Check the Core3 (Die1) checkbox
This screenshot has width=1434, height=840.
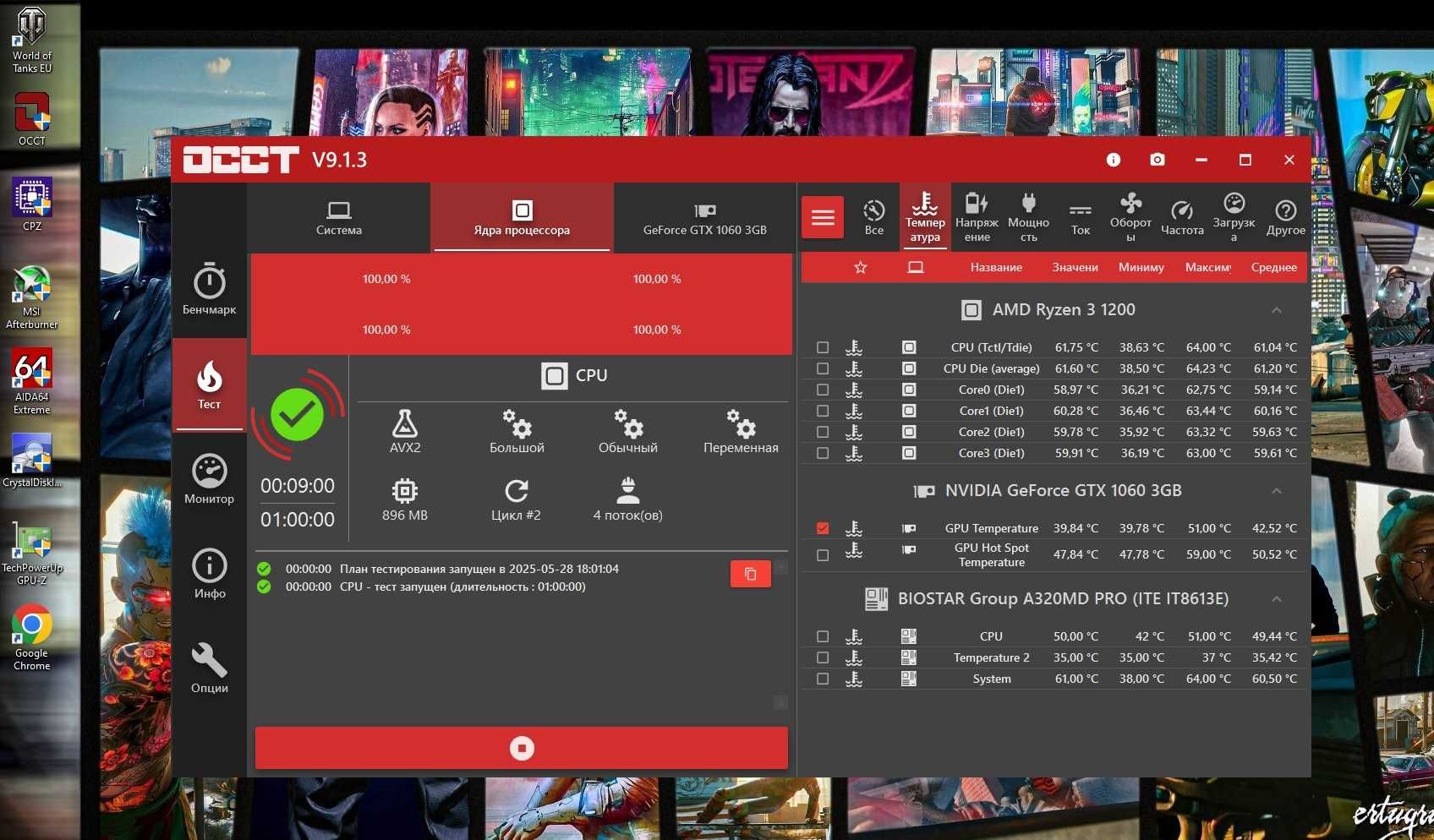pyautogui.click(x=823, y=453)
